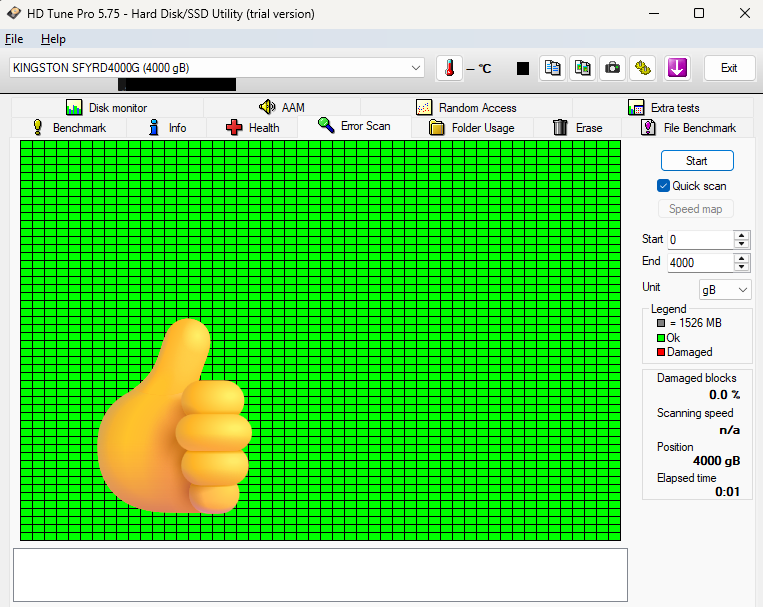The width and height of the screenshot is (763, 607).
Task: Open the Unit gB dropdown
Action: click(725, 289)
